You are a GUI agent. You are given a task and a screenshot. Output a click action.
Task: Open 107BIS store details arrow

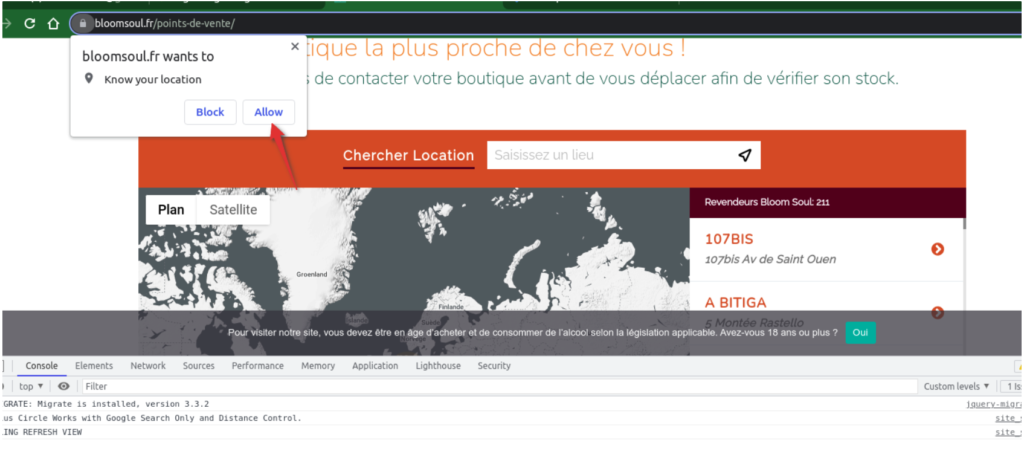tap(937, 249)
